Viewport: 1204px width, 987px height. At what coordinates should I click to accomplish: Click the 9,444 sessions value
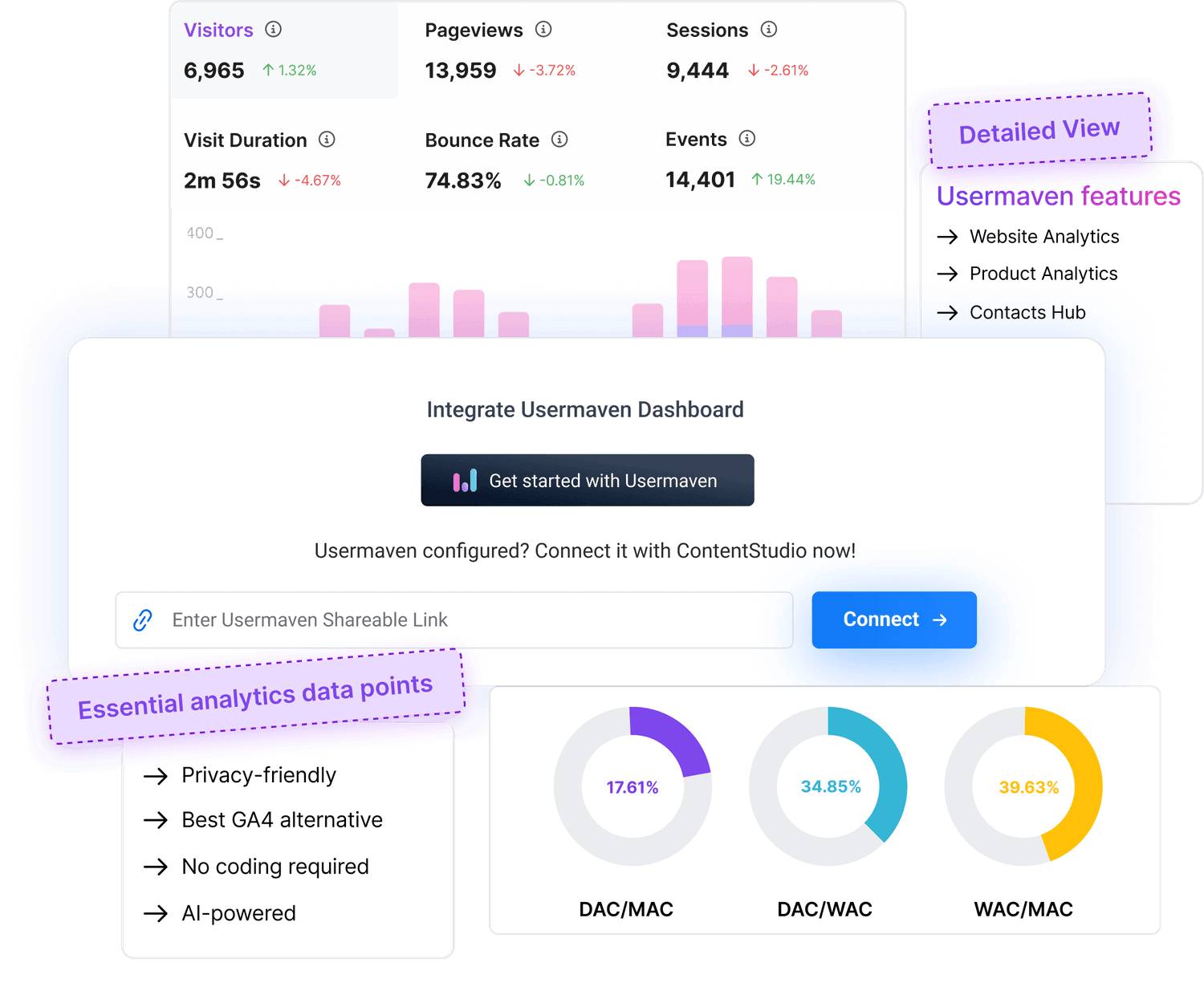pos(698,71)
